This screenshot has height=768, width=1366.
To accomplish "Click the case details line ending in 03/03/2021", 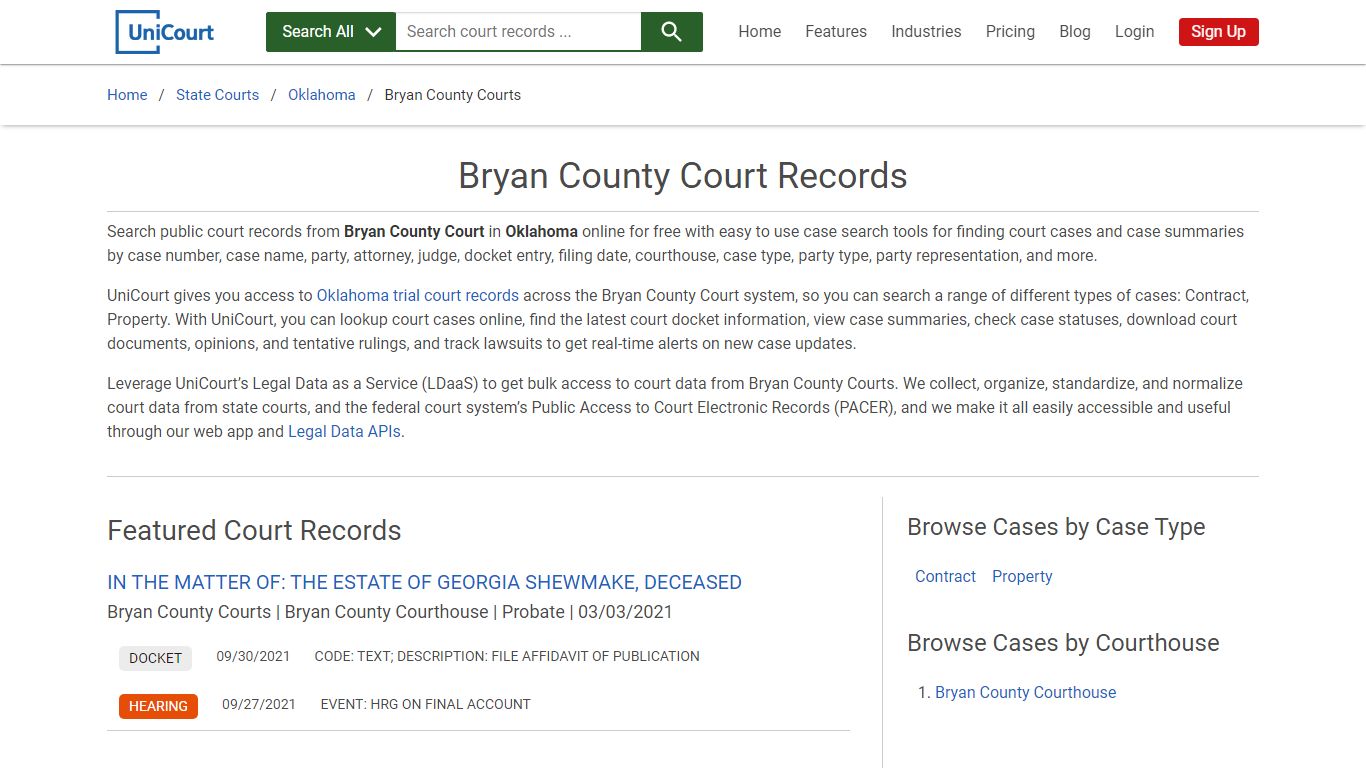I will tap(390, 612).
